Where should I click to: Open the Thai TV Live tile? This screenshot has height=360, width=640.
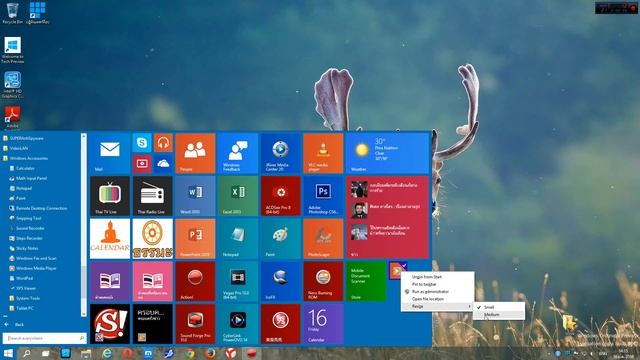click(x=110, y=196)
